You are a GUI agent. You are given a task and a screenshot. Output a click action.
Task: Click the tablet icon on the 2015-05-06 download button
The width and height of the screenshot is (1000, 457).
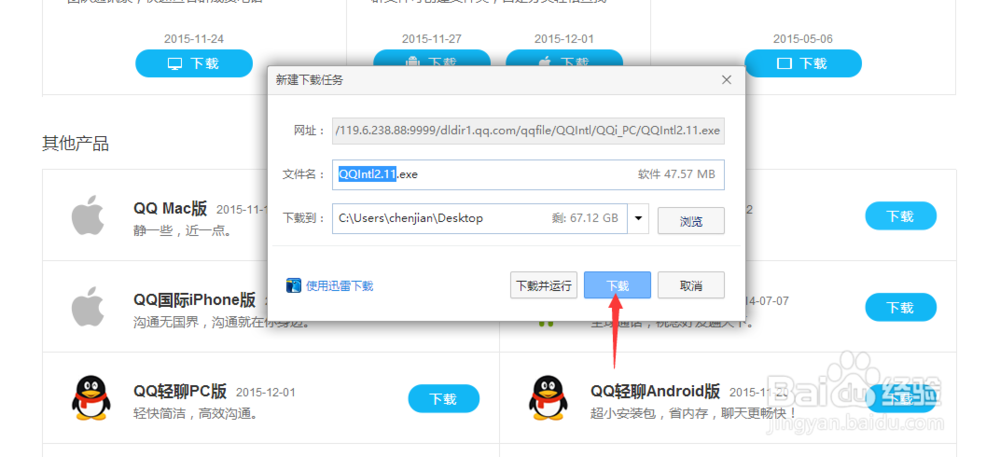click(x=784, y=64)
